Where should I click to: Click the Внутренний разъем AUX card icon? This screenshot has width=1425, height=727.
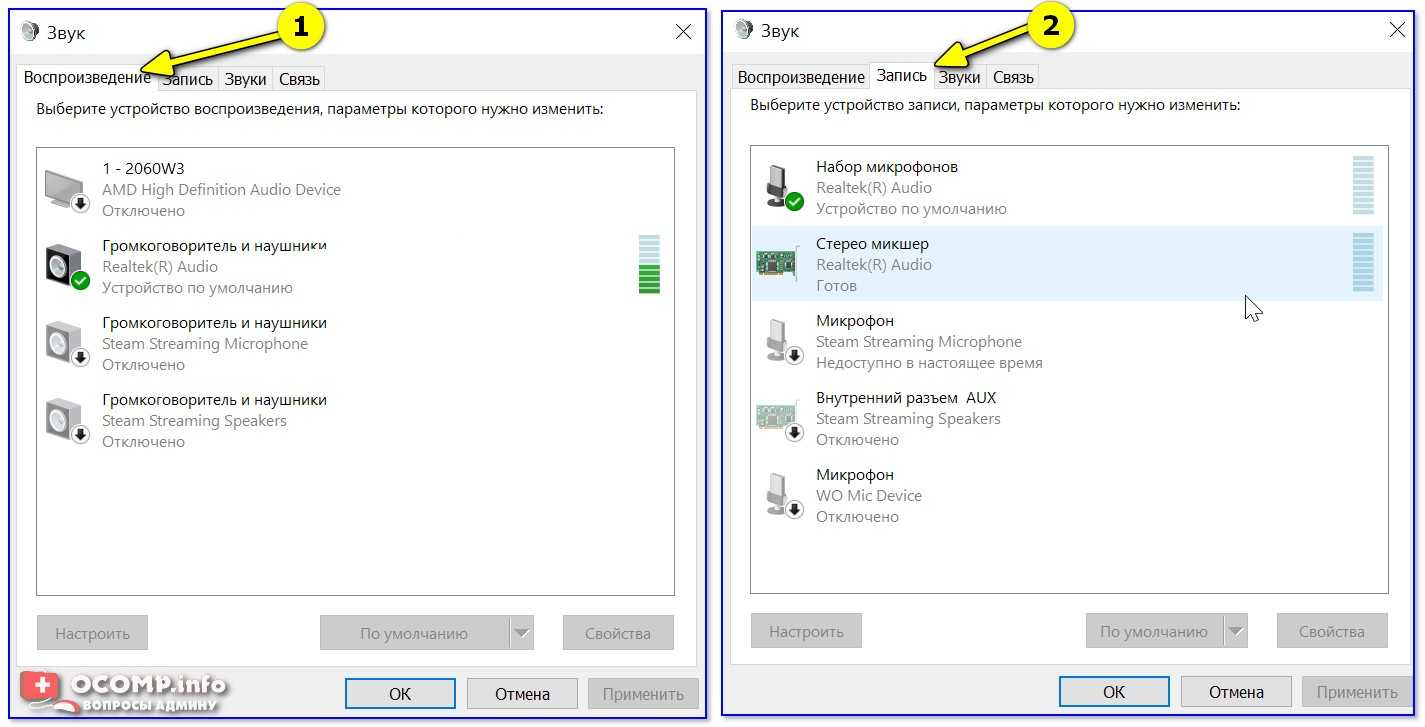coord(779,418)
